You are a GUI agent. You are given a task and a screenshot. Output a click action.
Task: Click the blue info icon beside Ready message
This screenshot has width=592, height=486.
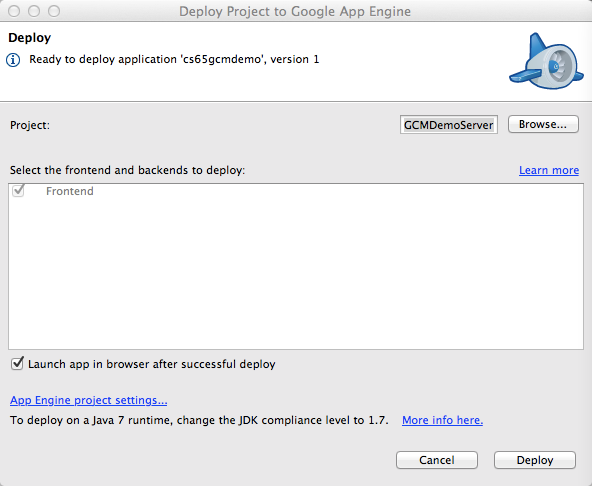(13, 60)
